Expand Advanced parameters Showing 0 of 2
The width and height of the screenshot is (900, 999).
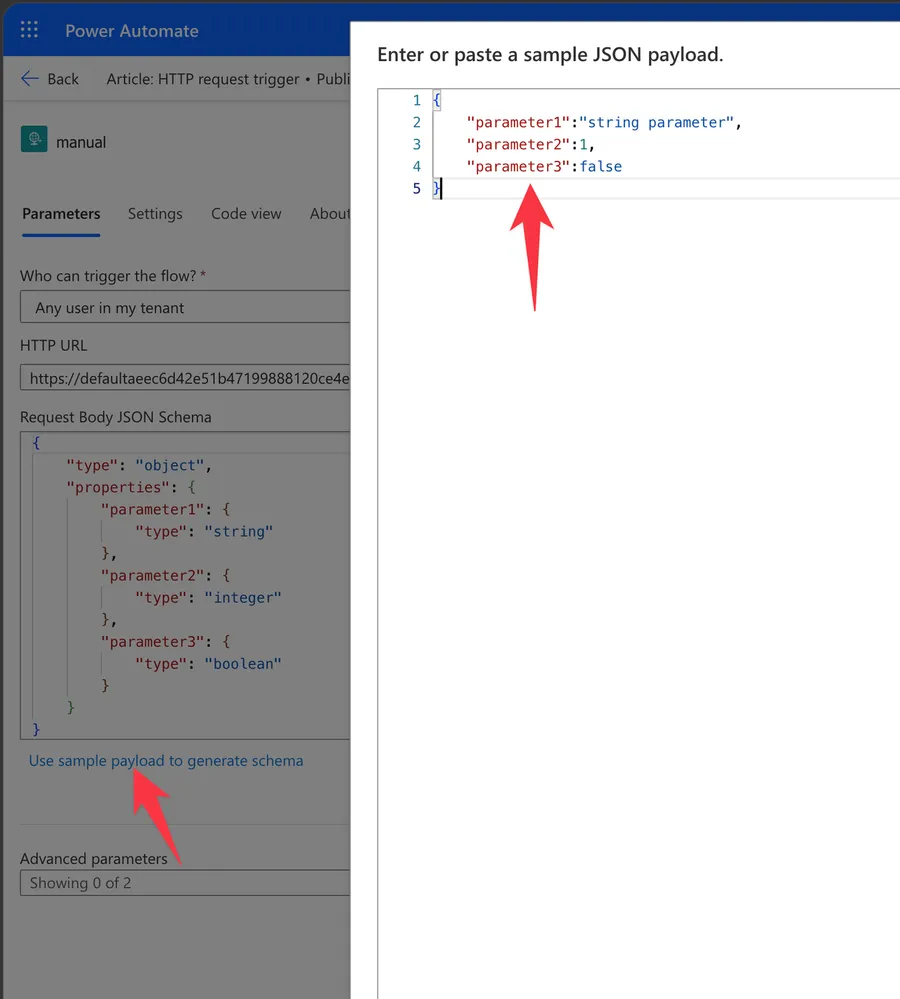point(185,883)
